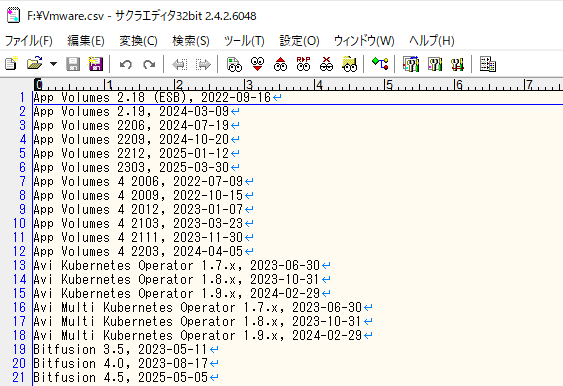
Task: Click line "App Volumes 2.19, 2024-03-09"
Action: (x=131, y=111)
